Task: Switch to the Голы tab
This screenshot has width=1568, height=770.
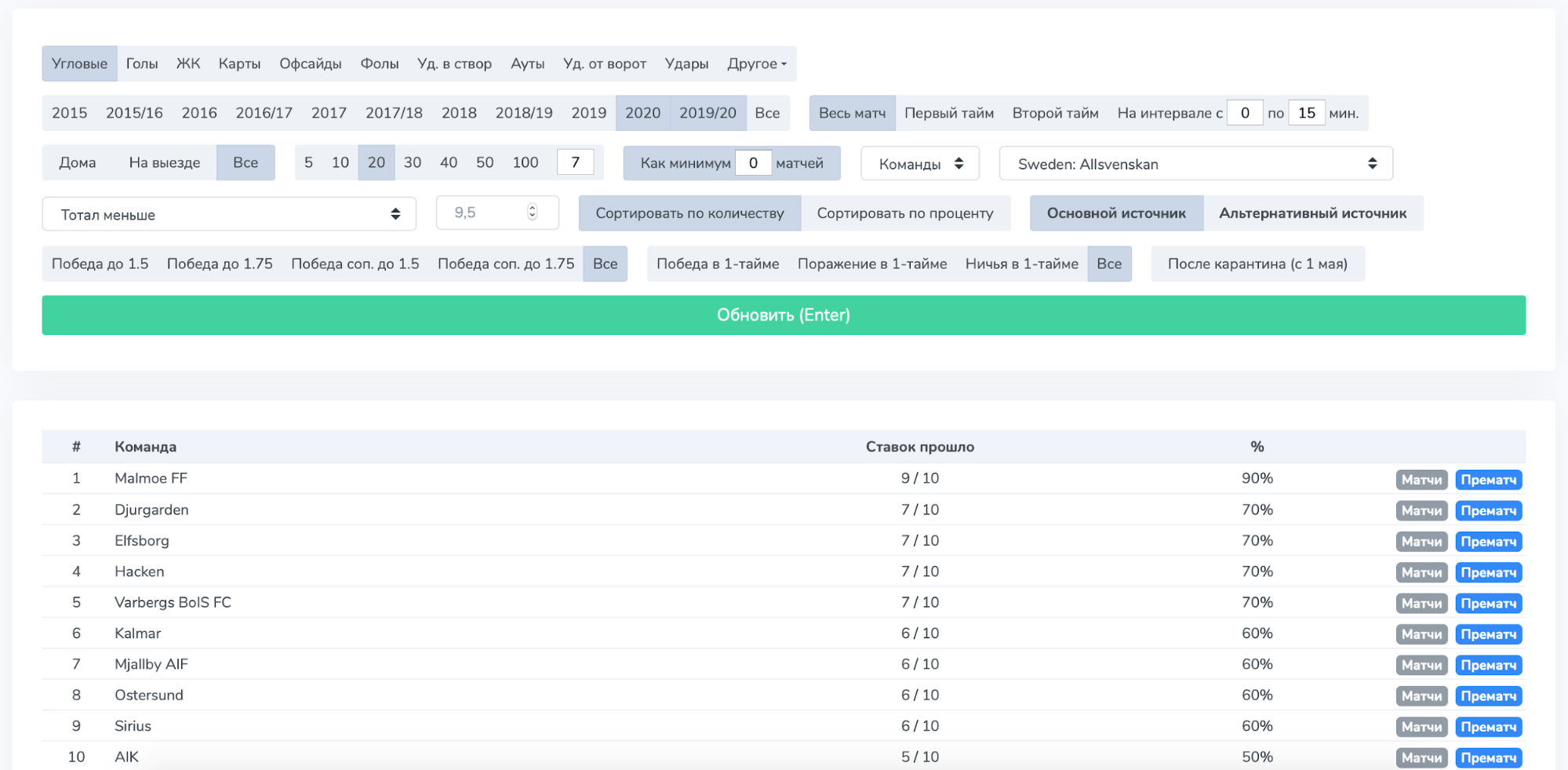Action: [x=142, y=64]
